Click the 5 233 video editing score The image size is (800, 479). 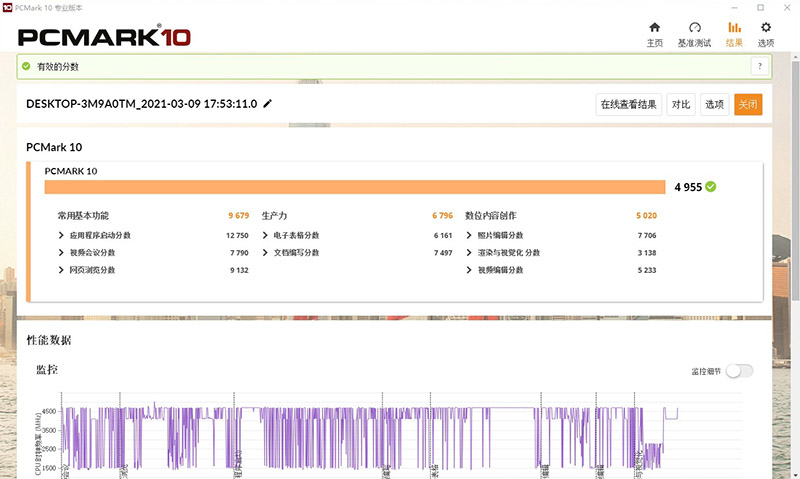[647, 270]
